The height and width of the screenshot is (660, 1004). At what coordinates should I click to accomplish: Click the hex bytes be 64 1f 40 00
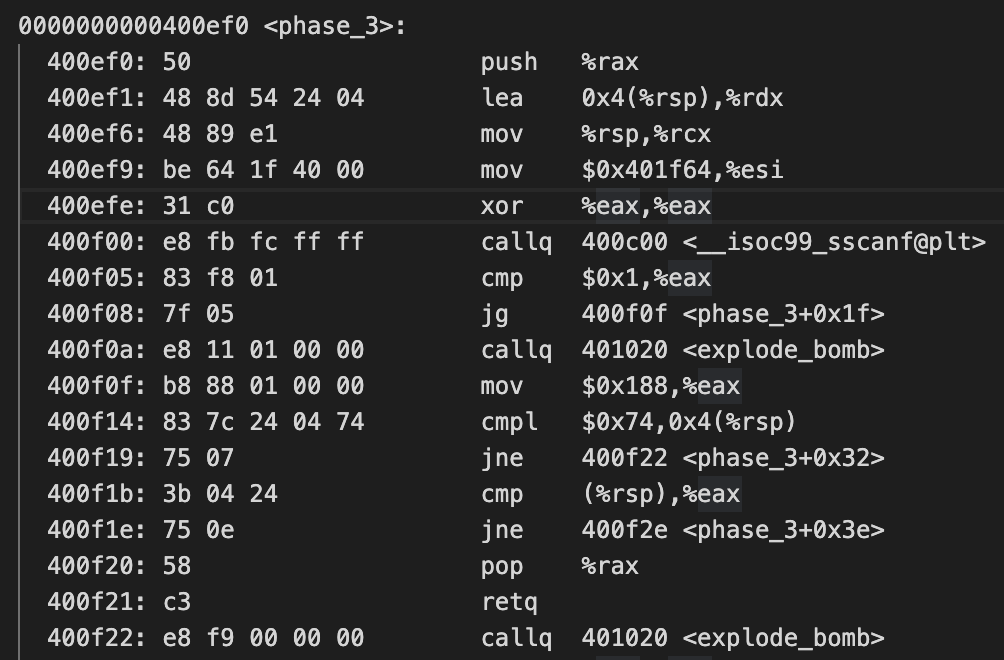pos(263,170)
